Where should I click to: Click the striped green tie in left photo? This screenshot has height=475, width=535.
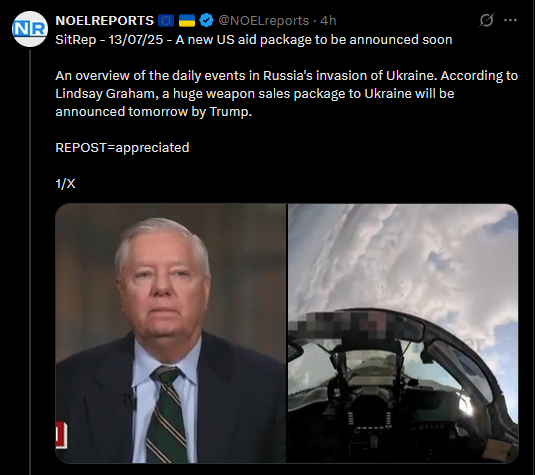(167, 414)
